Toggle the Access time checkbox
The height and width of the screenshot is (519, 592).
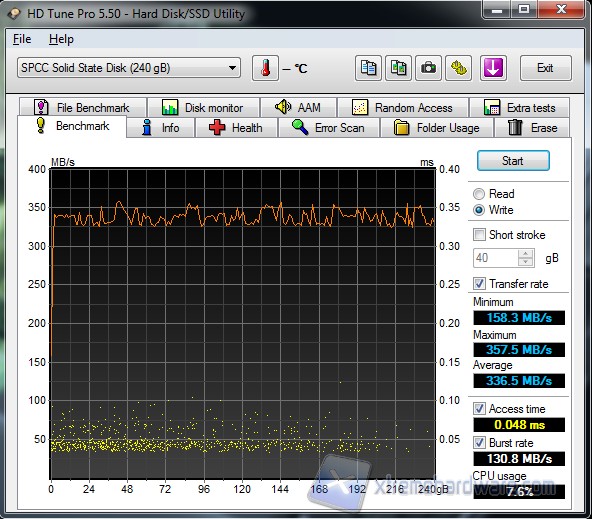point(479,408)
